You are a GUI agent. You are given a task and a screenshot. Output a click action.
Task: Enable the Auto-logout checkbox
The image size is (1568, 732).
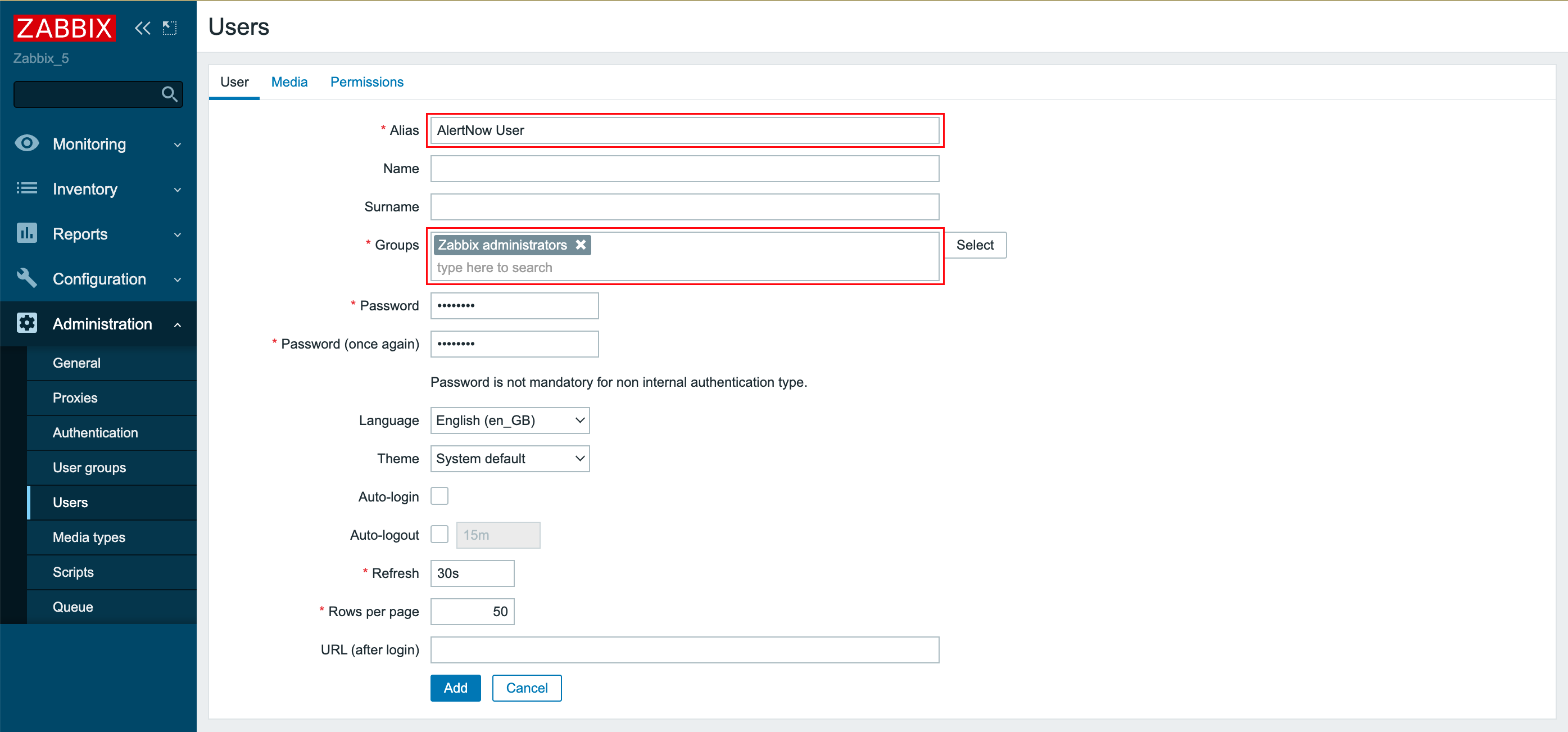439,535
